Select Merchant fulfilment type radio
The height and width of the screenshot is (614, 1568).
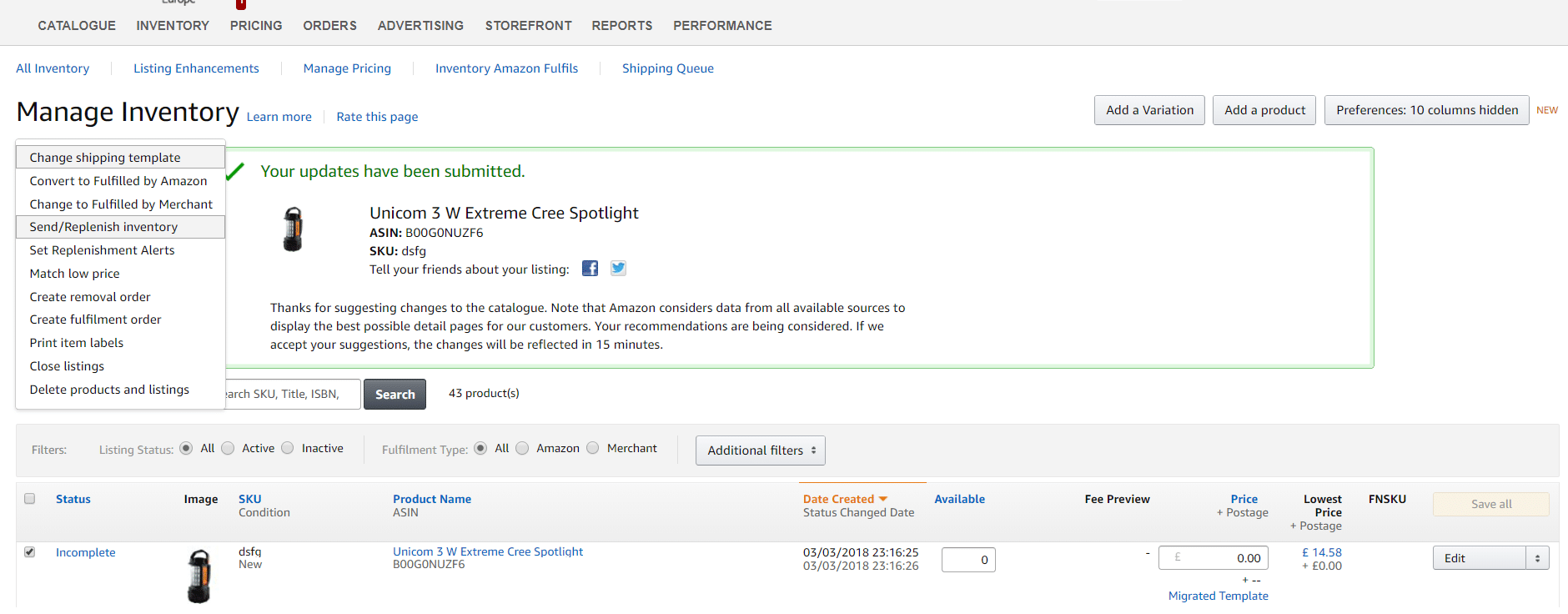593,448
